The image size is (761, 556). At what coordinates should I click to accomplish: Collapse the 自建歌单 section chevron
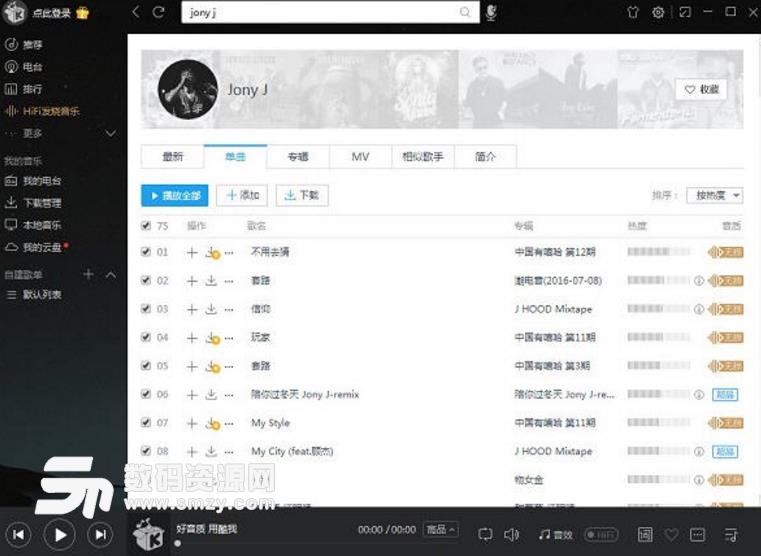click(111, 275)
